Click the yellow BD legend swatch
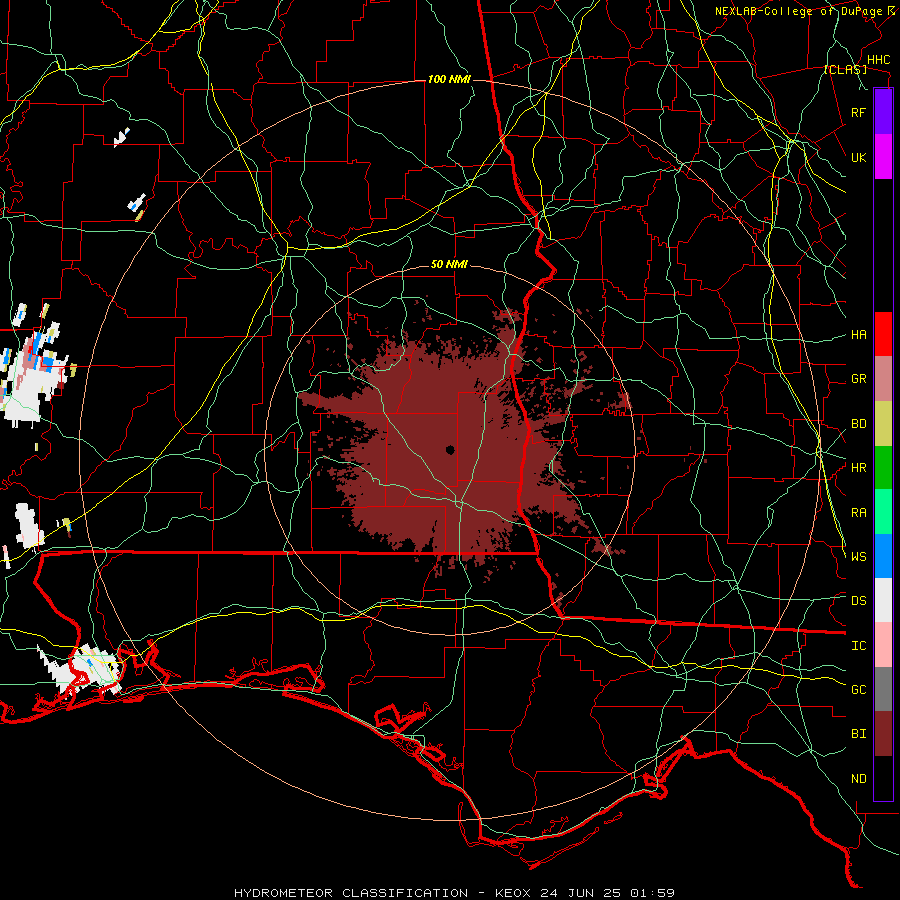Viewport: 900px width, 900px height. [883, 424]
